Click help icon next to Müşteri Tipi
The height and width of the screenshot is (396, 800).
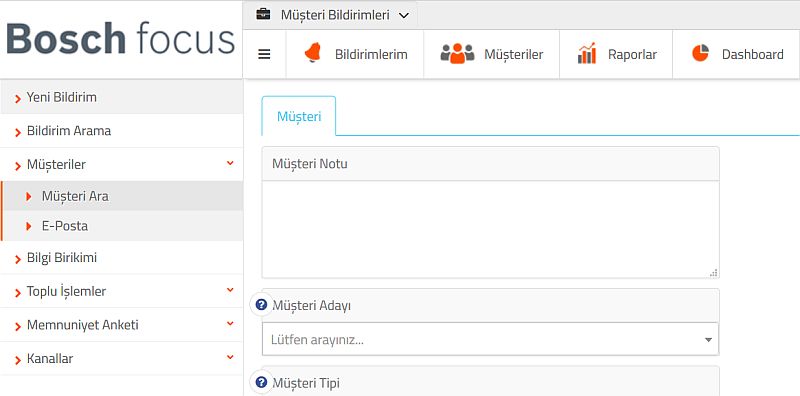[261, 382]
